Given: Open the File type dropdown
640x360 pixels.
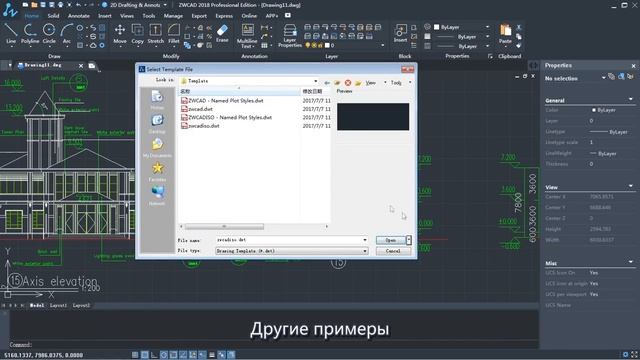Looking at the screenshot, I should pyautogui.click(x=365, y=251).
